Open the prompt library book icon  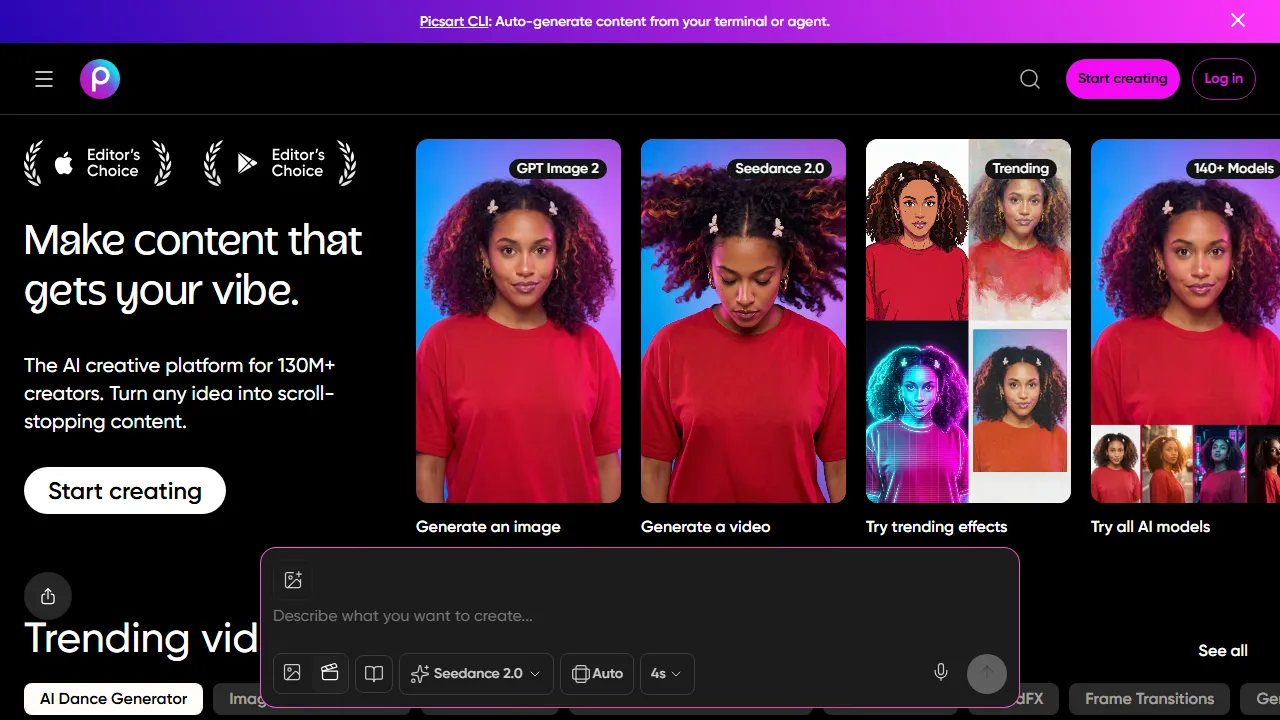(x=374, y=674)
